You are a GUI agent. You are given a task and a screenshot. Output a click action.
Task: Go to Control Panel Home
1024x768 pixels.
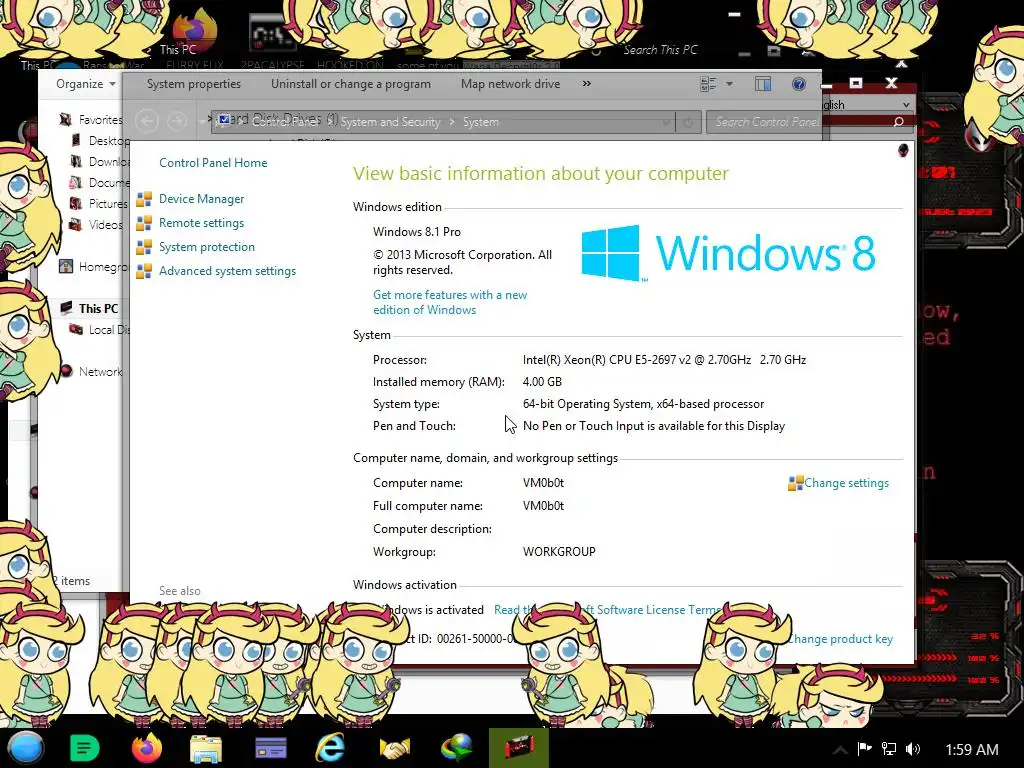213,163
